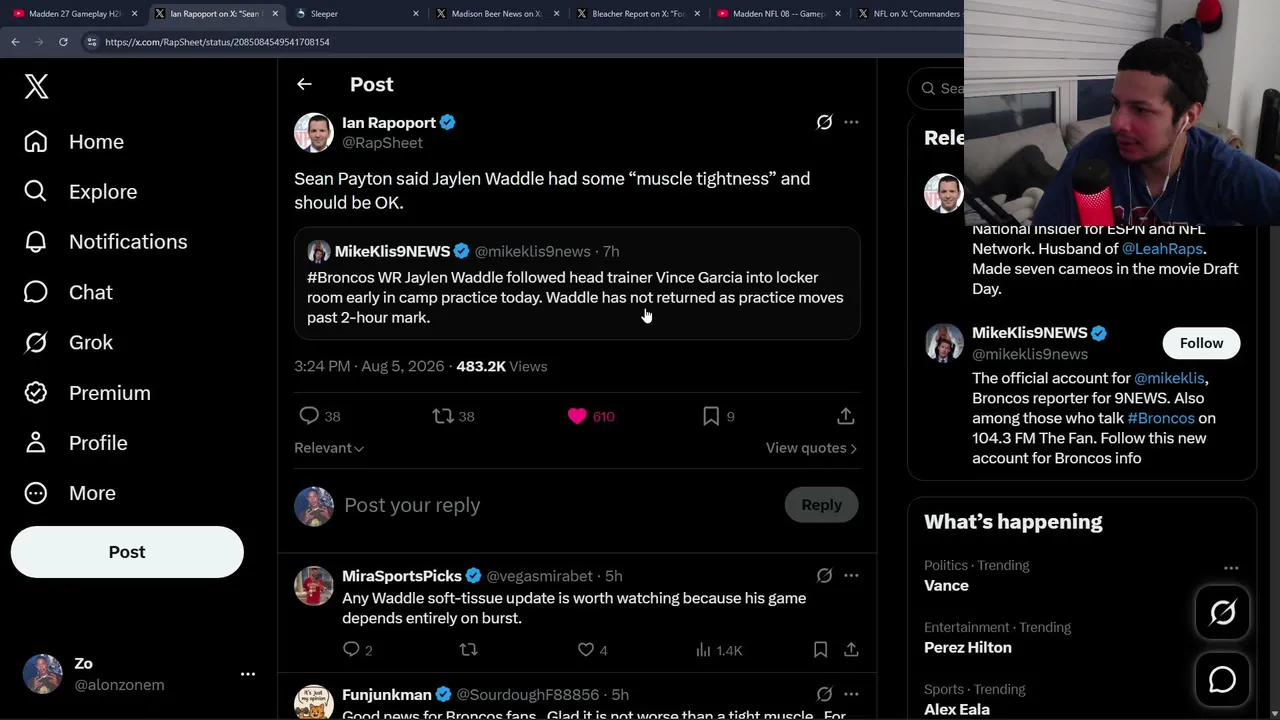Open more options on Ian Rapoport's post
The height and width of the screenshot is (720, 1280).
click(851, 122)
